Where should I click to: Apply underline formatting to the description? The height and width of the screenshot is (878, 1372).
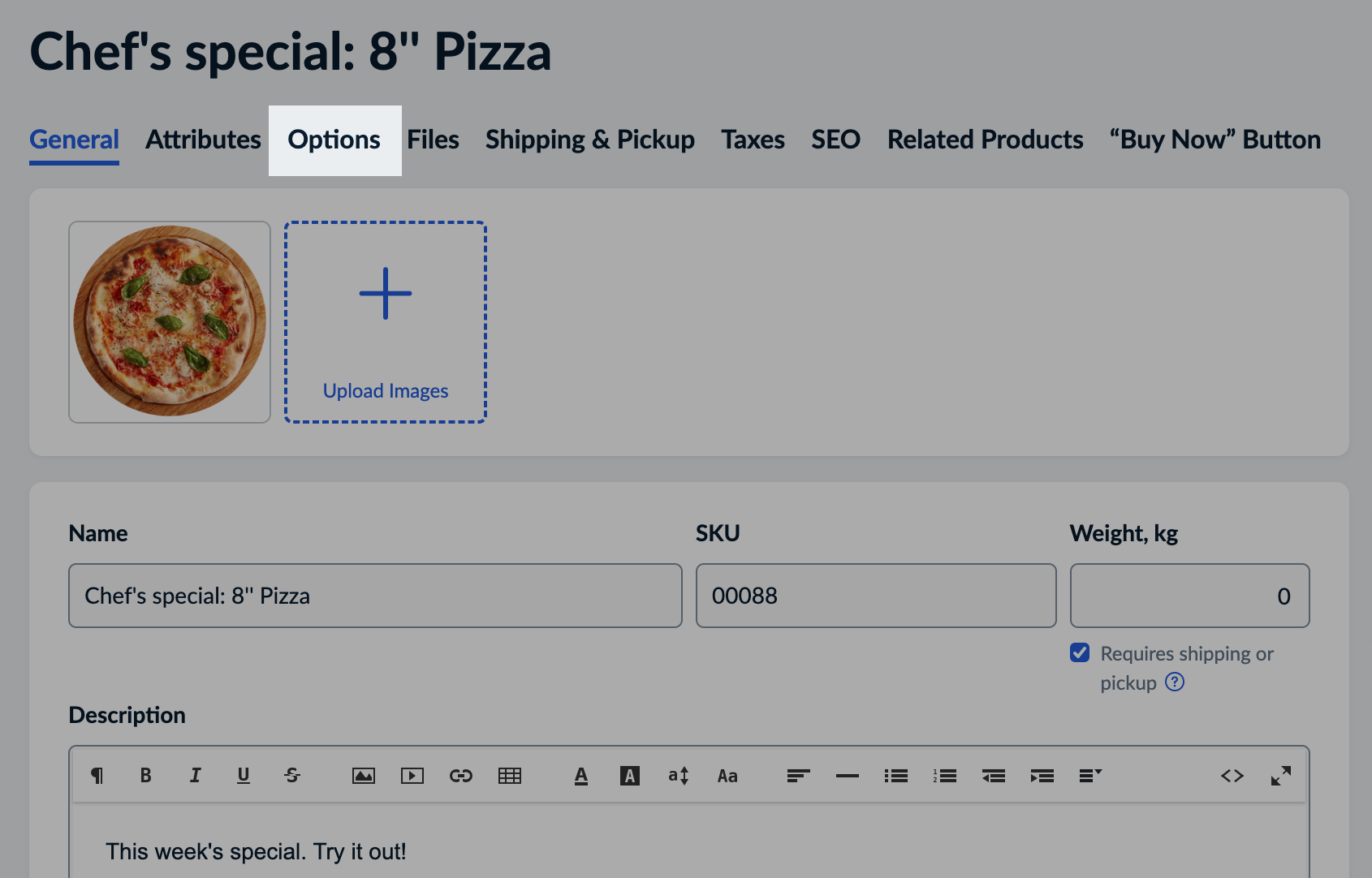tap(244, 775)
